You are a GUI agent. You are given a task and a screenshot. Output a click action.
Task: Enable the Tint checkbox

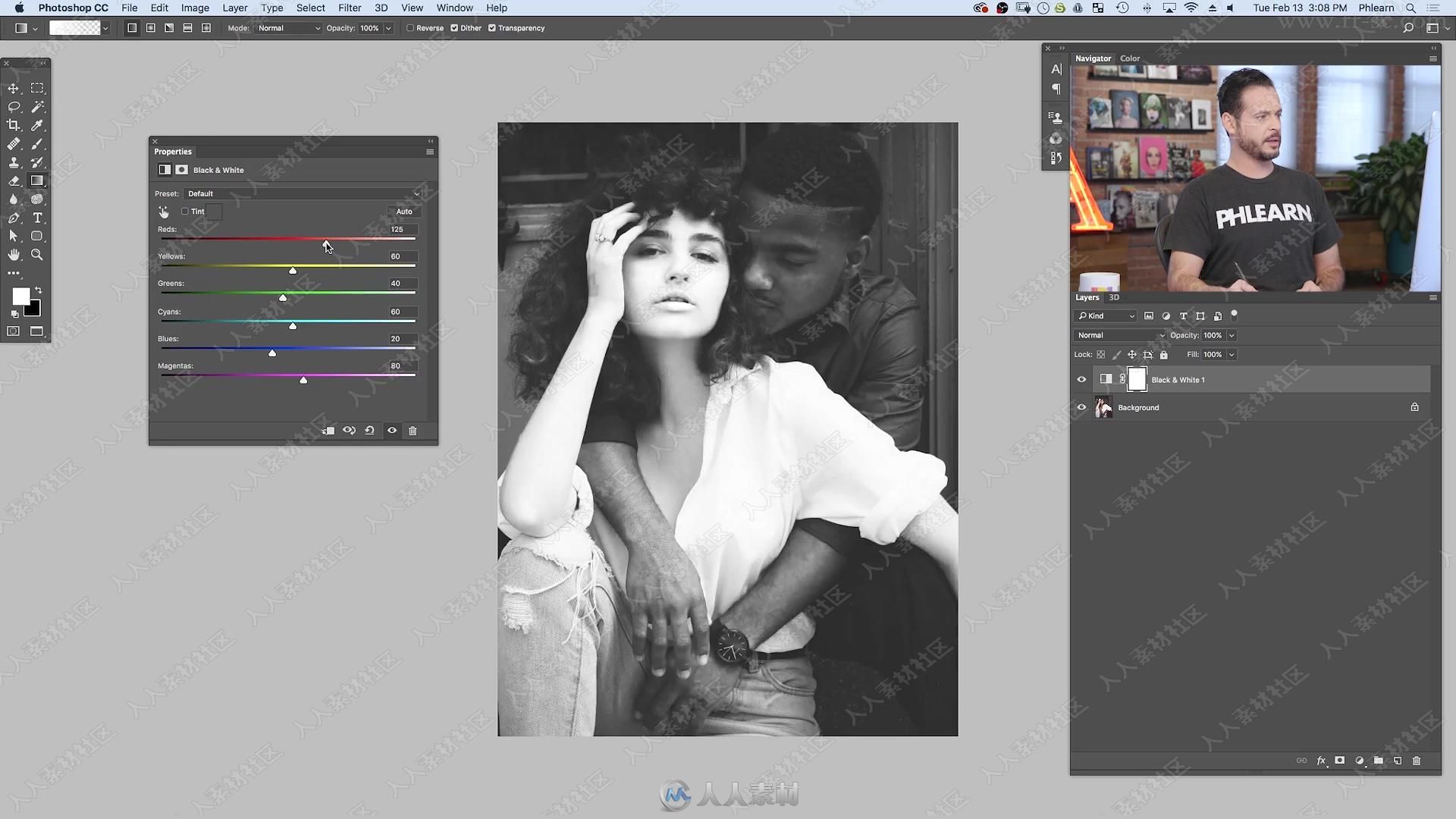(184, 211)
